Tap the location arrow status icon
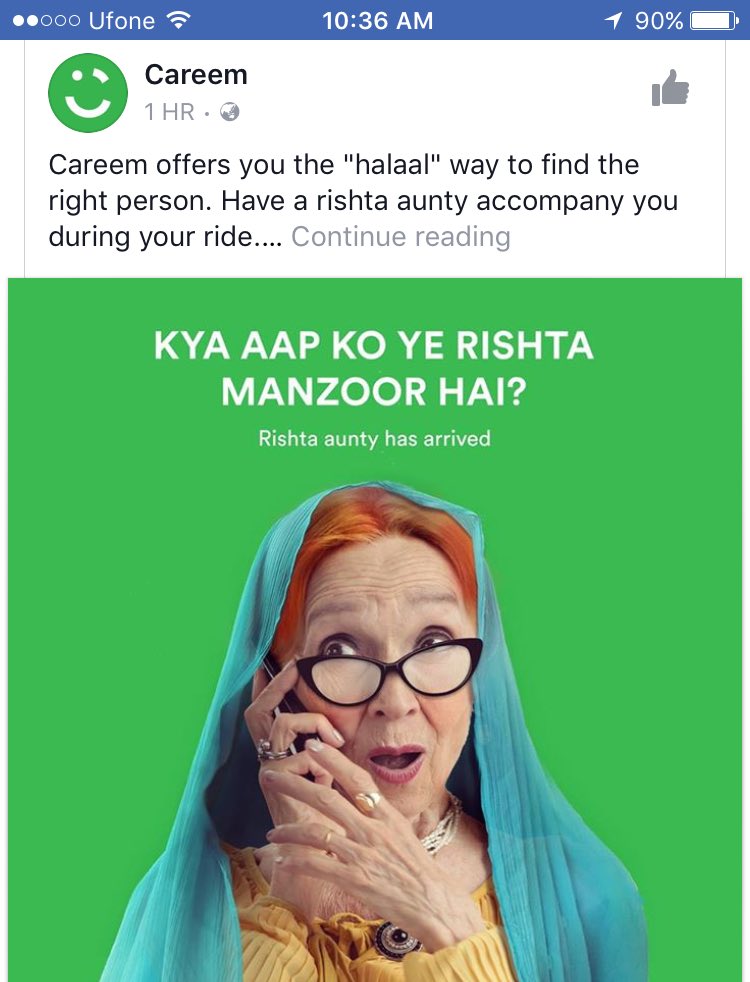 point(614,21)
